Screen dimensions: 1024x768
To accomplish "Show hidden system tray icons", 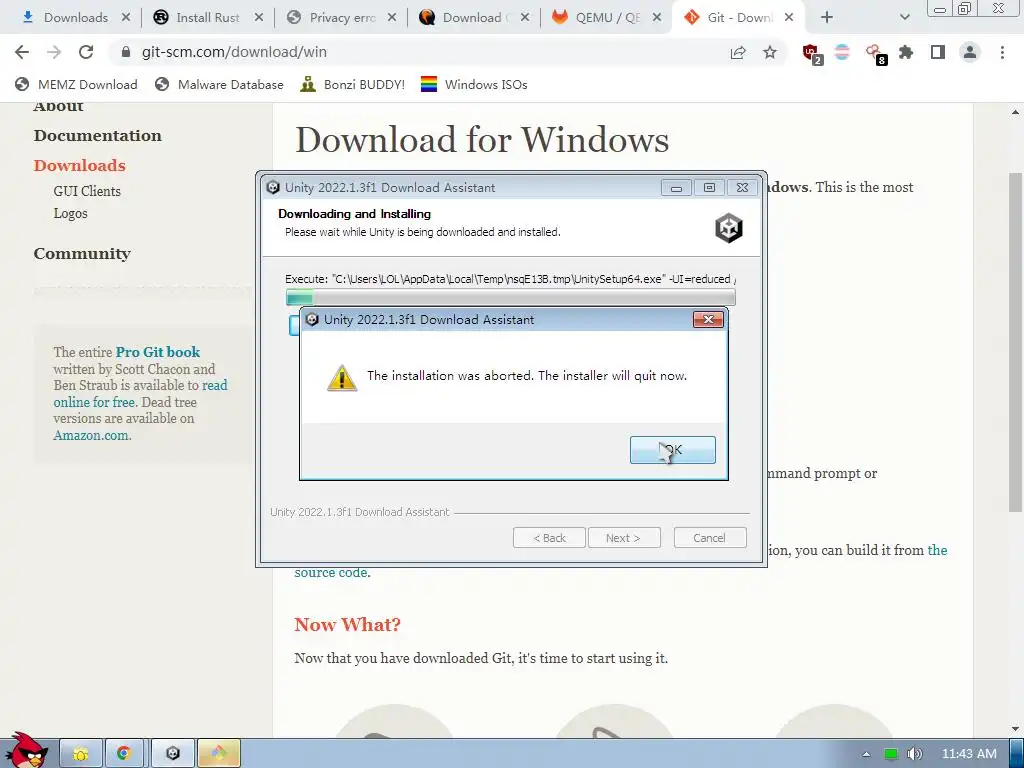I will [866, 754].
